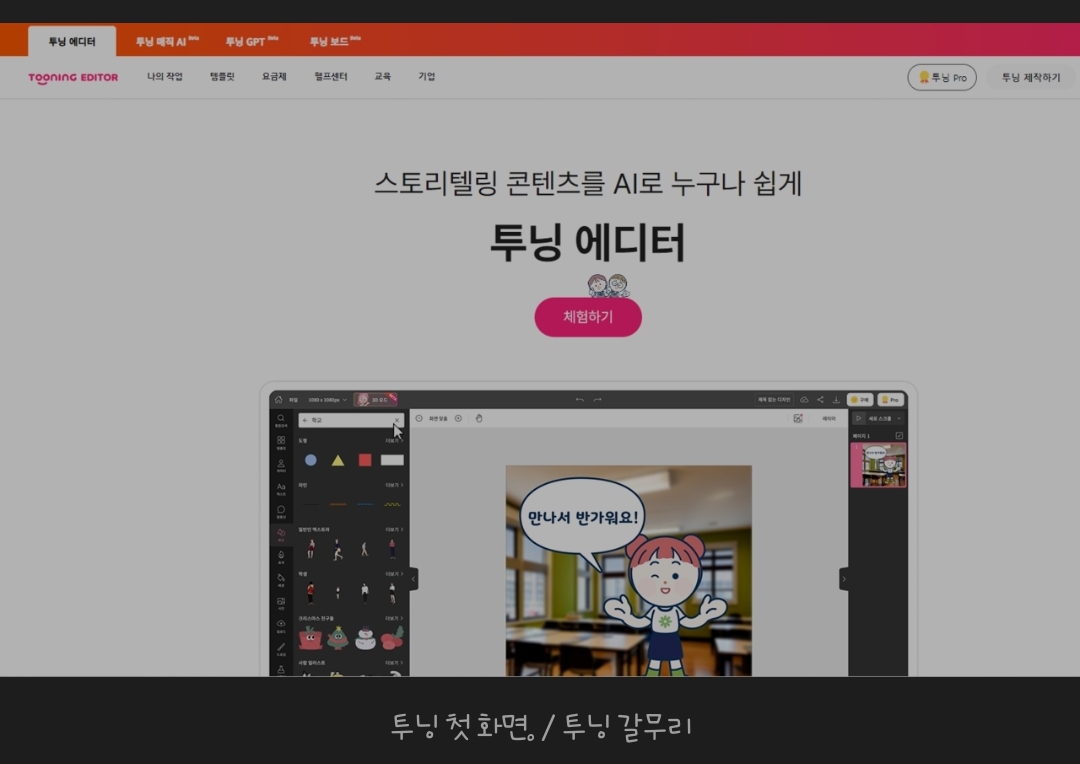
Task: Open the photo icon in sidebar
Action: point(281,603)
